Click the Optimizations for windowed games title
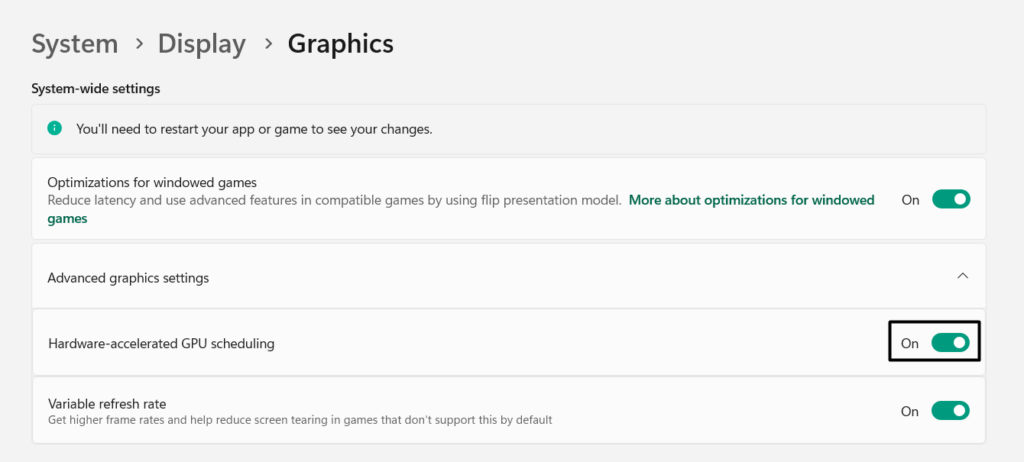Screen dimensions: 1024x462 coord(152,182)
